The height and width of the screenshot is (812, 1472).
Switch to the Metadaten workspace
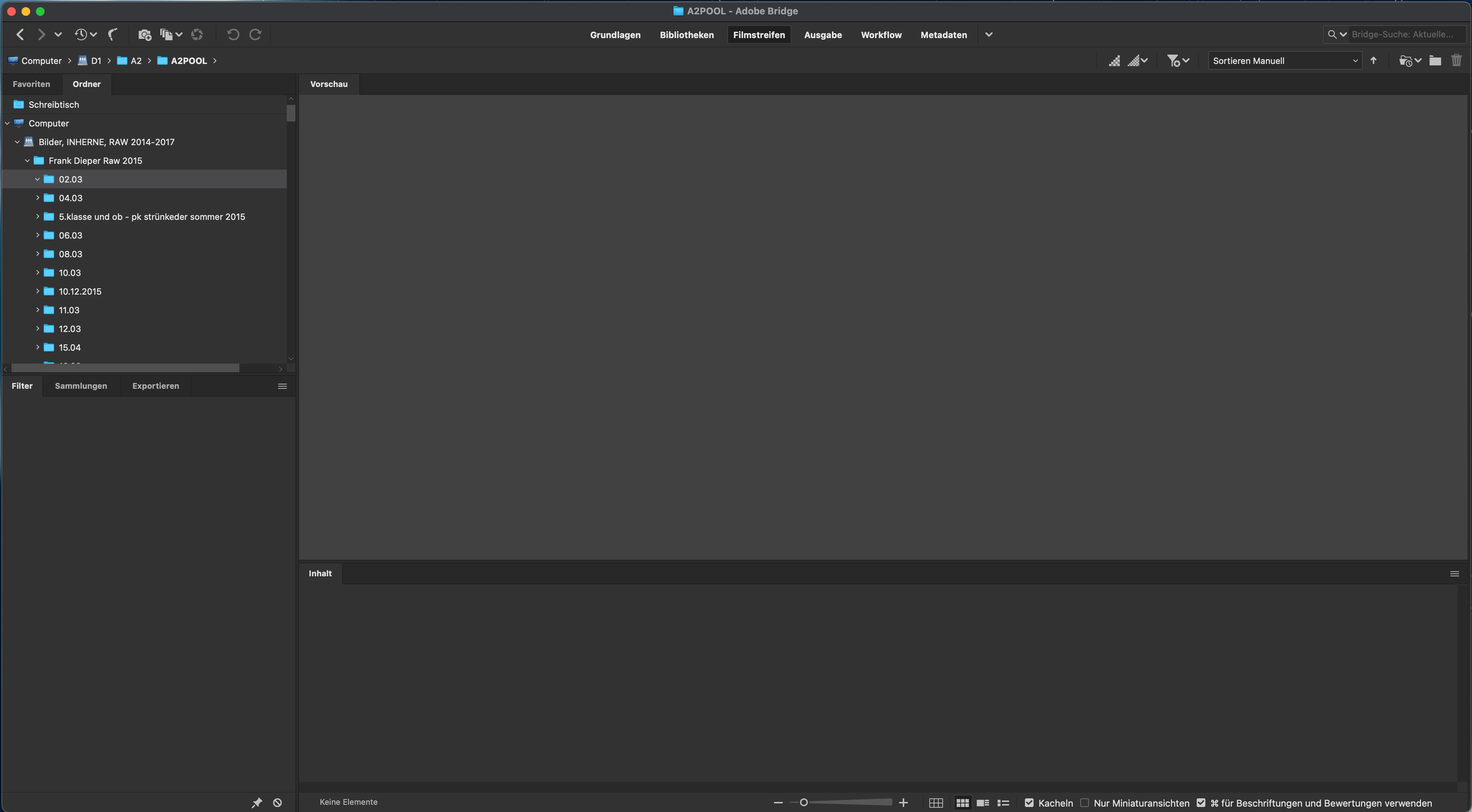(x=943, y=35)
